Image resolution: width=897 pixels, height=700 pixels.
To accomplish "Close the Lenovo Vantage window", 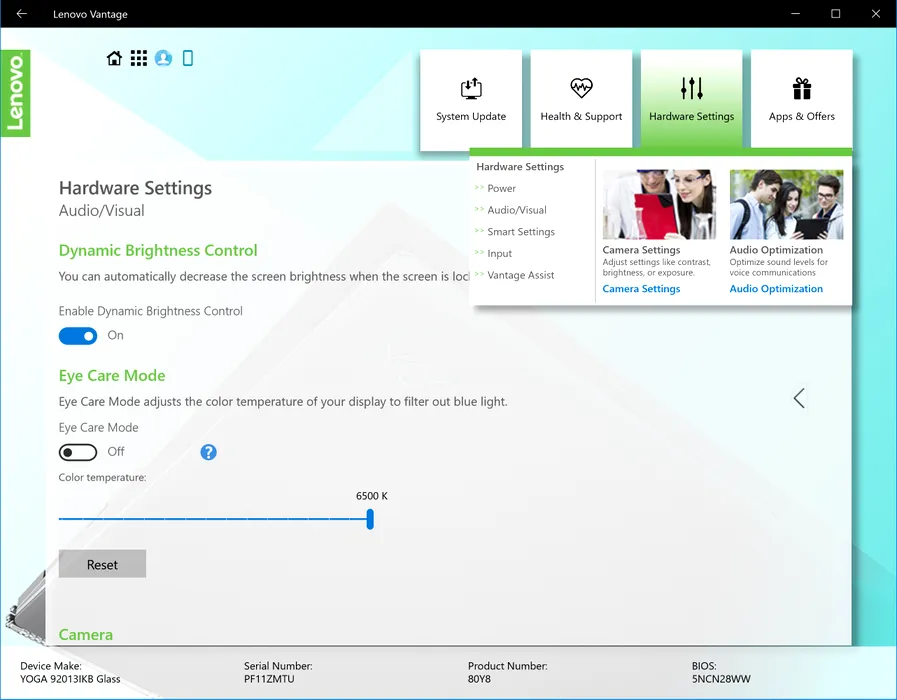I will [x=876, y=14].
